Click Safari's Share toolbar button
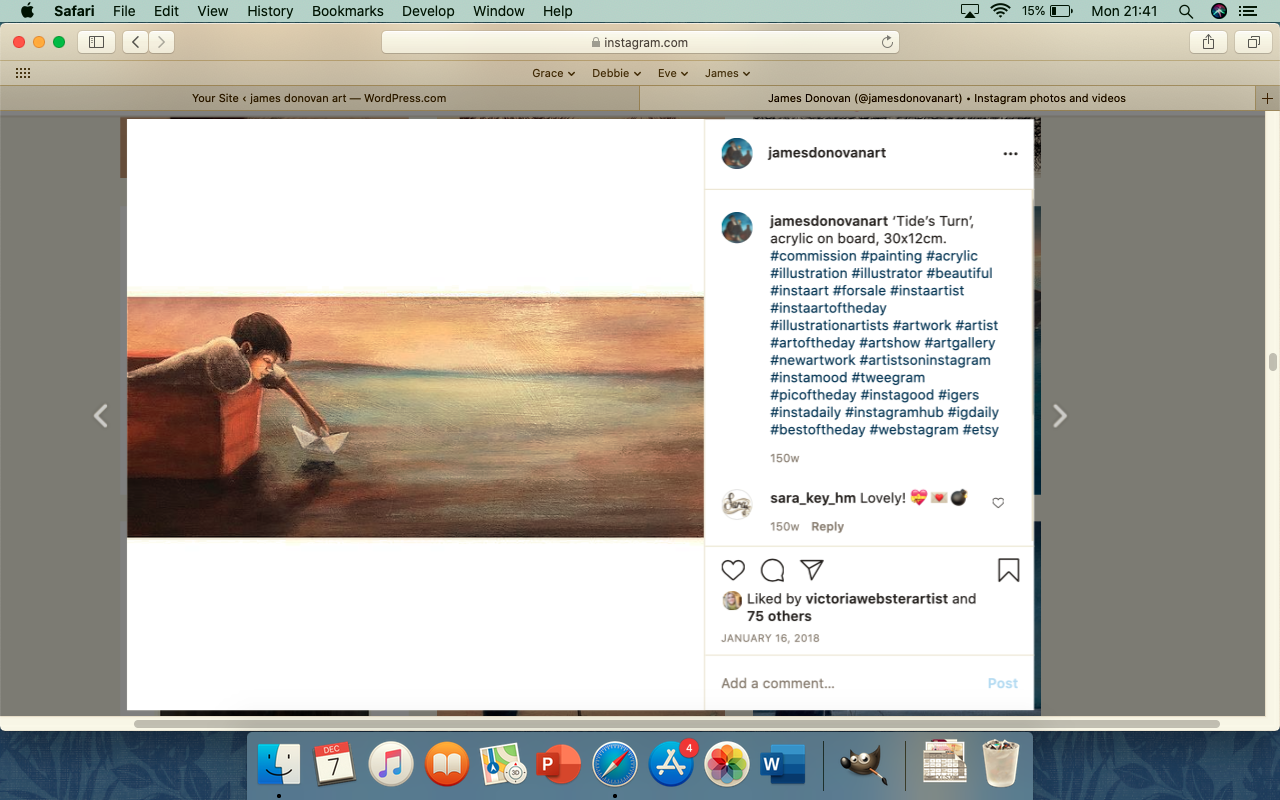Viewport: 1280px width, 800px height. coord(1208,42)
